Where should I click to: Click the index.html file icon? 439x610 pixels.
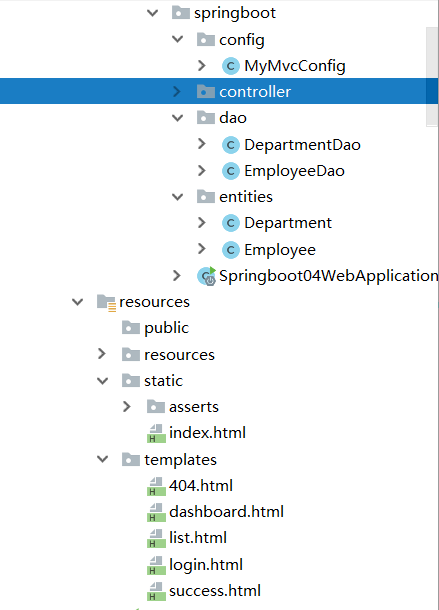click(156, 433)
